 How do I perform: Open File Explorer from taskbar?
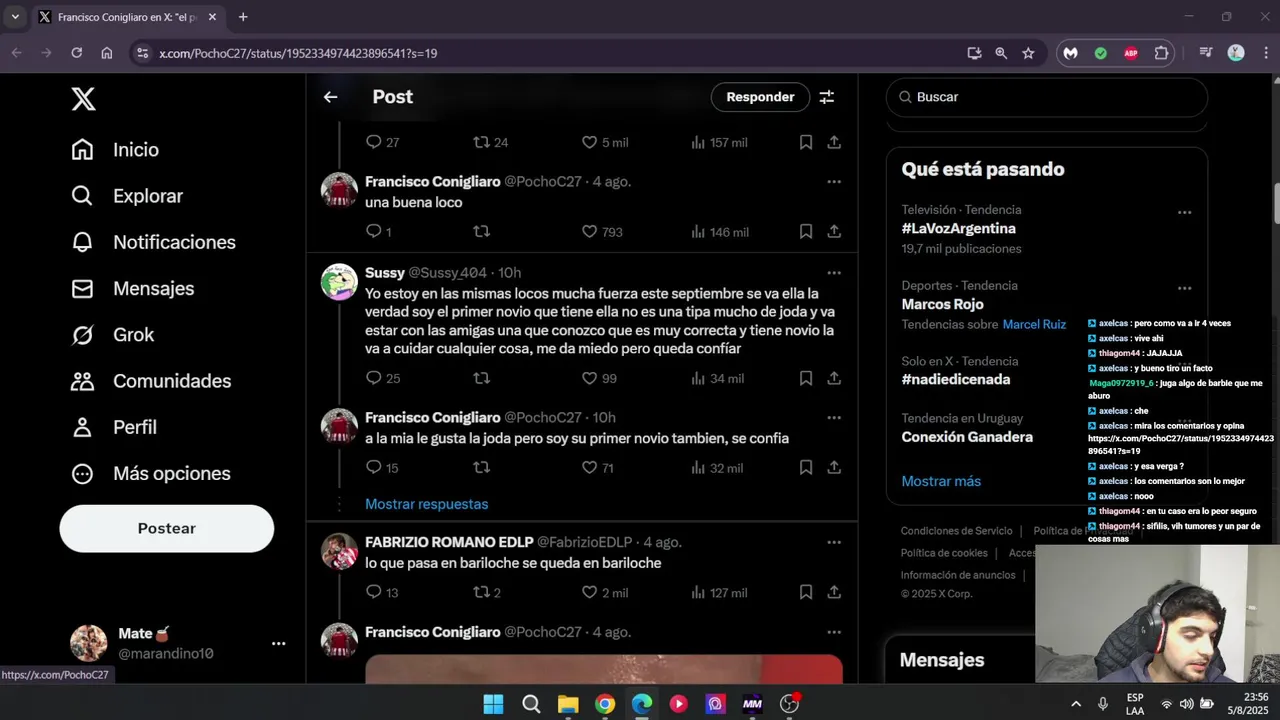568,704
